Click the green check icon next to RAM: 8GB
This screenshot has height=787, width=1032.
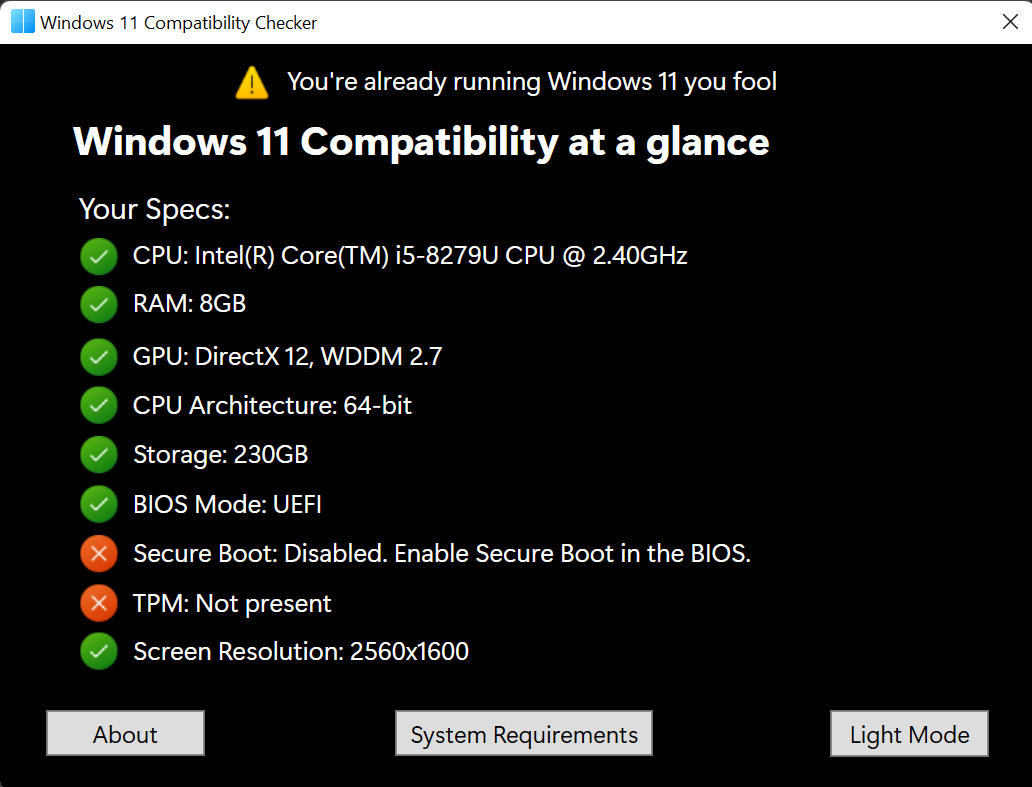[99, 304]
